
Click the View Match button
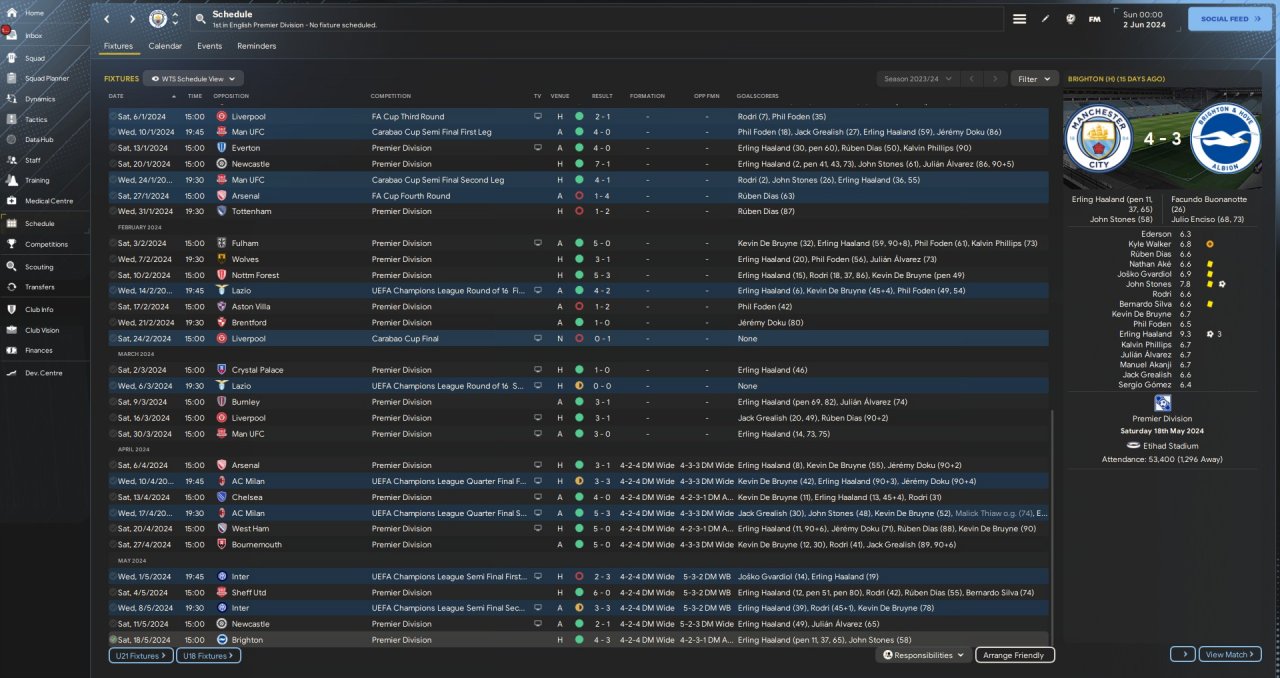pos(1230,654)
